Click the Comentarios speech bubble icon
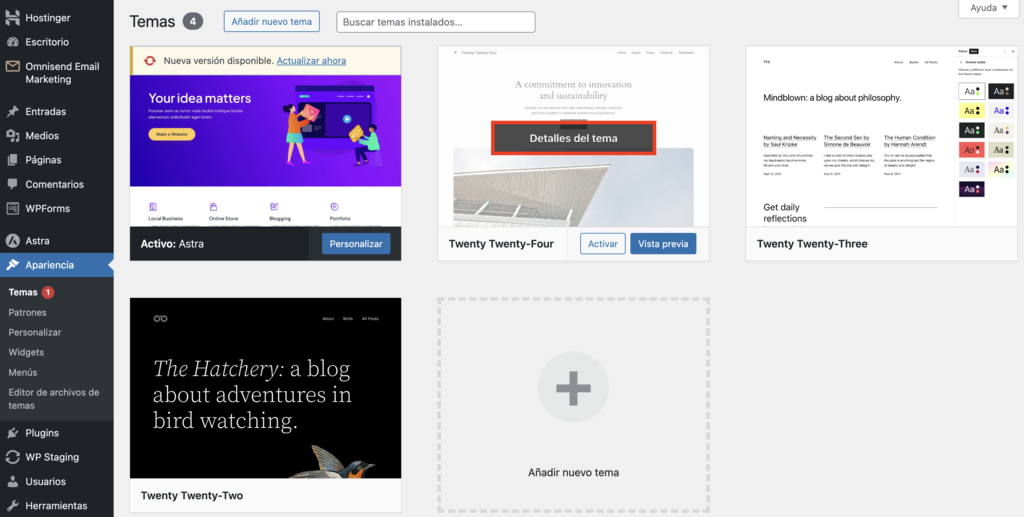The image size is (1024, 517). click(x=12, y=184)
